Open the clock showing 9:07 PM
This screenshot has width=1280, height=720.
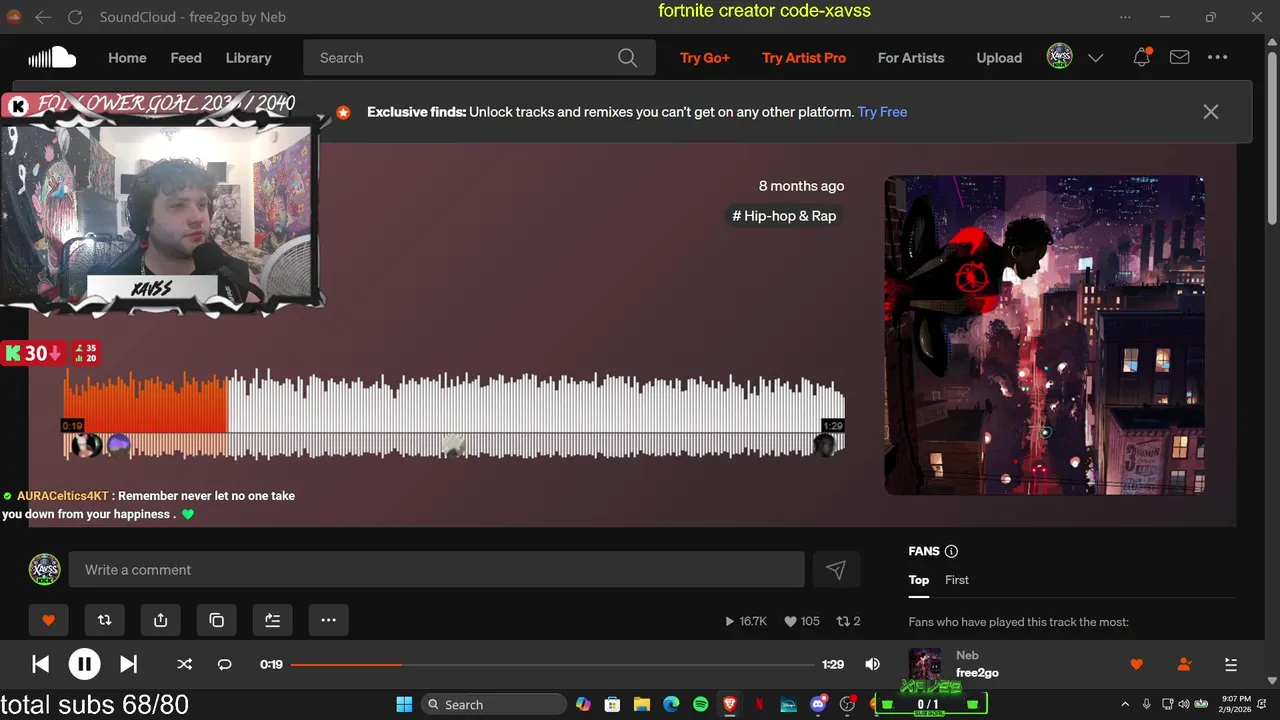point(1237,704)
